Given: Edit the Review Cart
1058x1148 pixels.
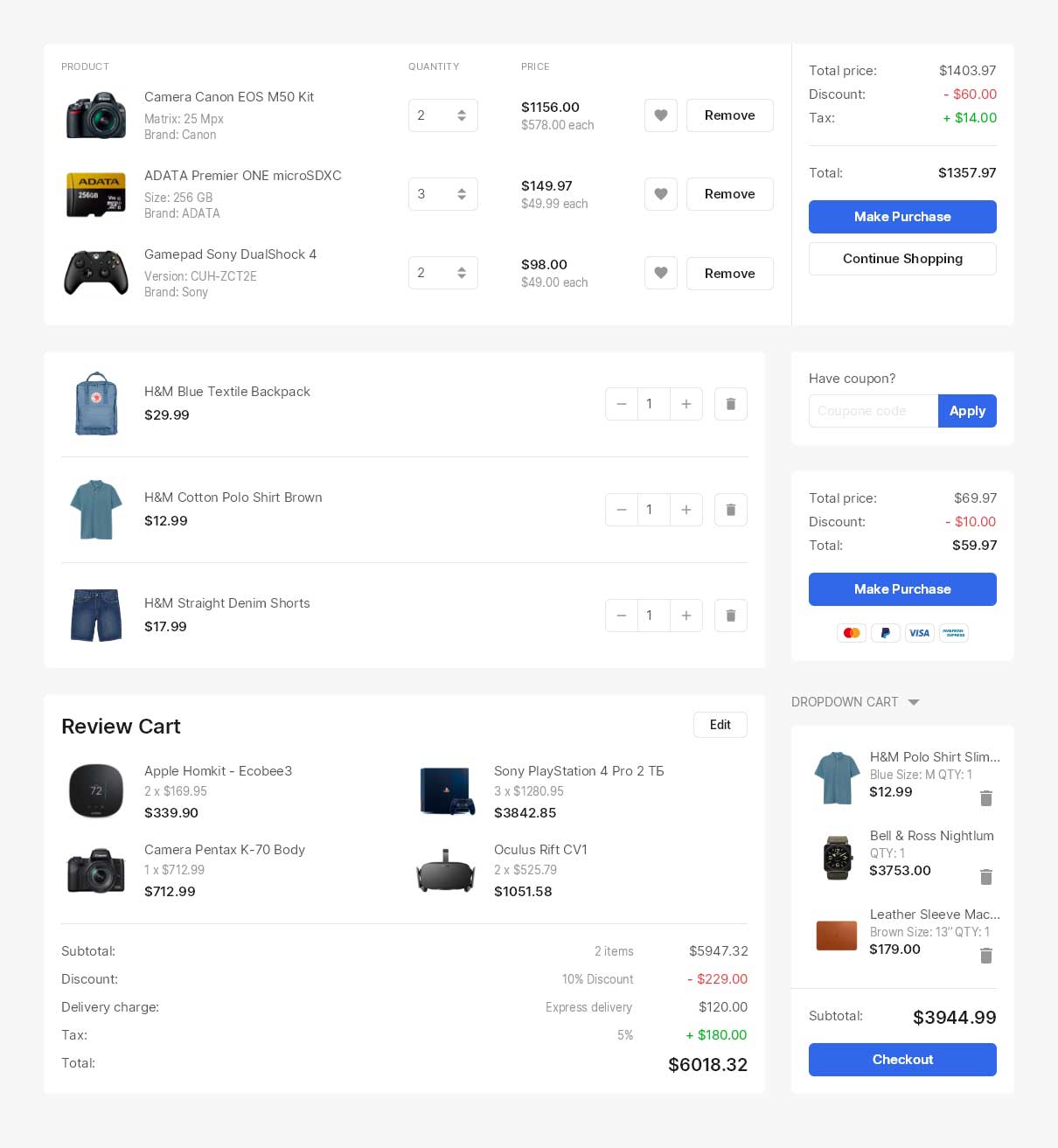Looking at the screenshot, I should click(720, 725).
